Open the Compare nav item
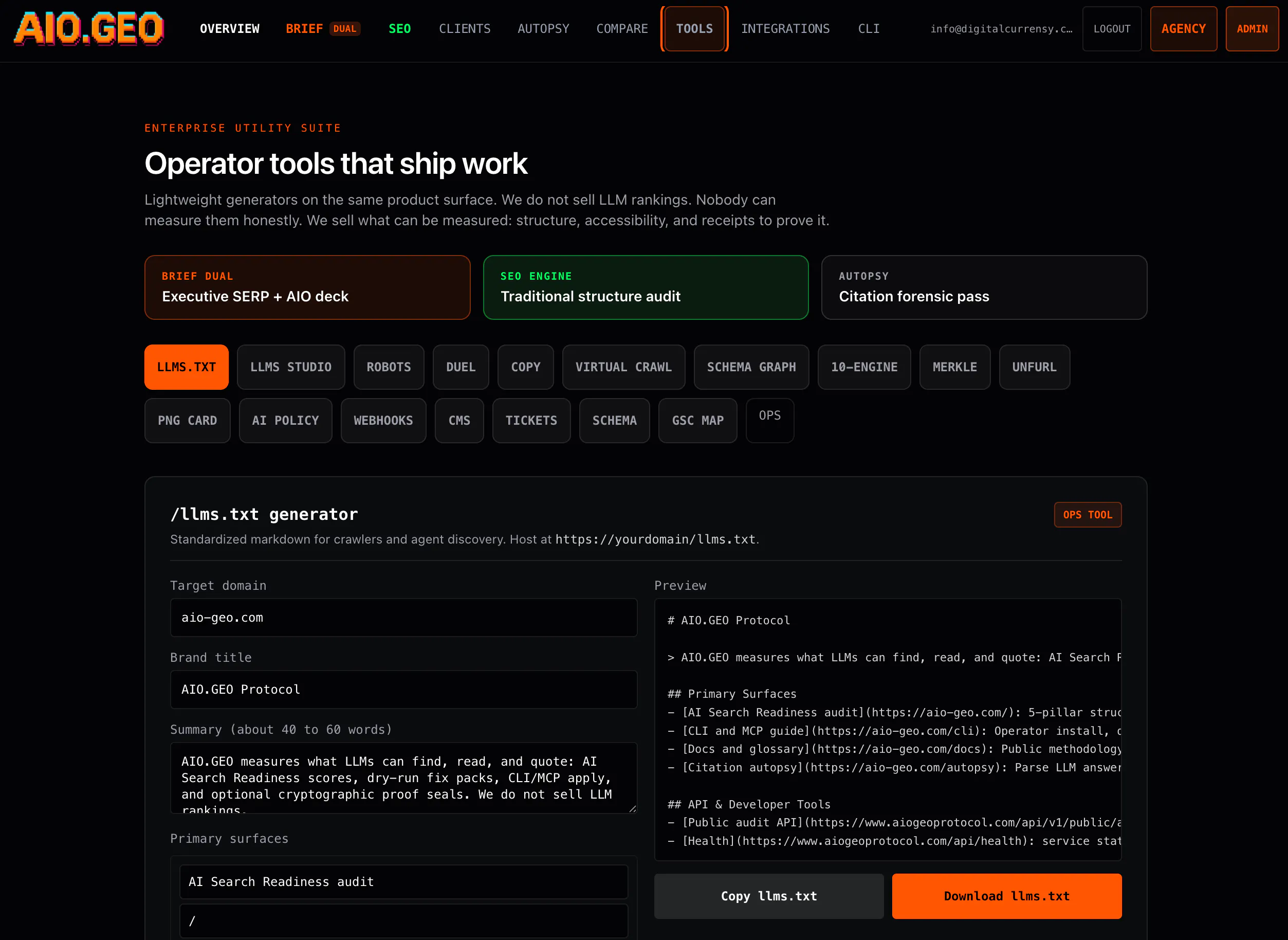Image resolution: width=1288 pixels, height=940 pixels. click(x=622, y=28)
